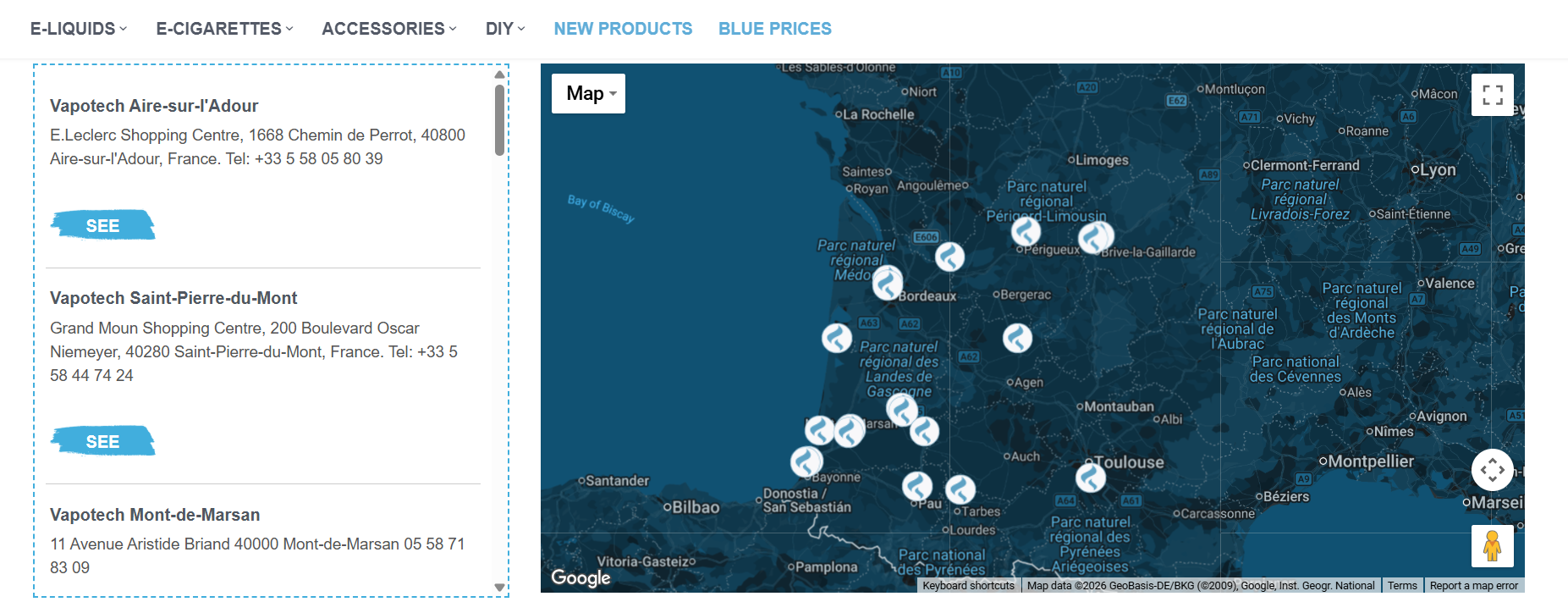This screenshot has height=613, width=1568.
Task: Select Vapotech Saint-Pierre-du-Mont store title
Action: pyautogui.click(x=173, y=298)
